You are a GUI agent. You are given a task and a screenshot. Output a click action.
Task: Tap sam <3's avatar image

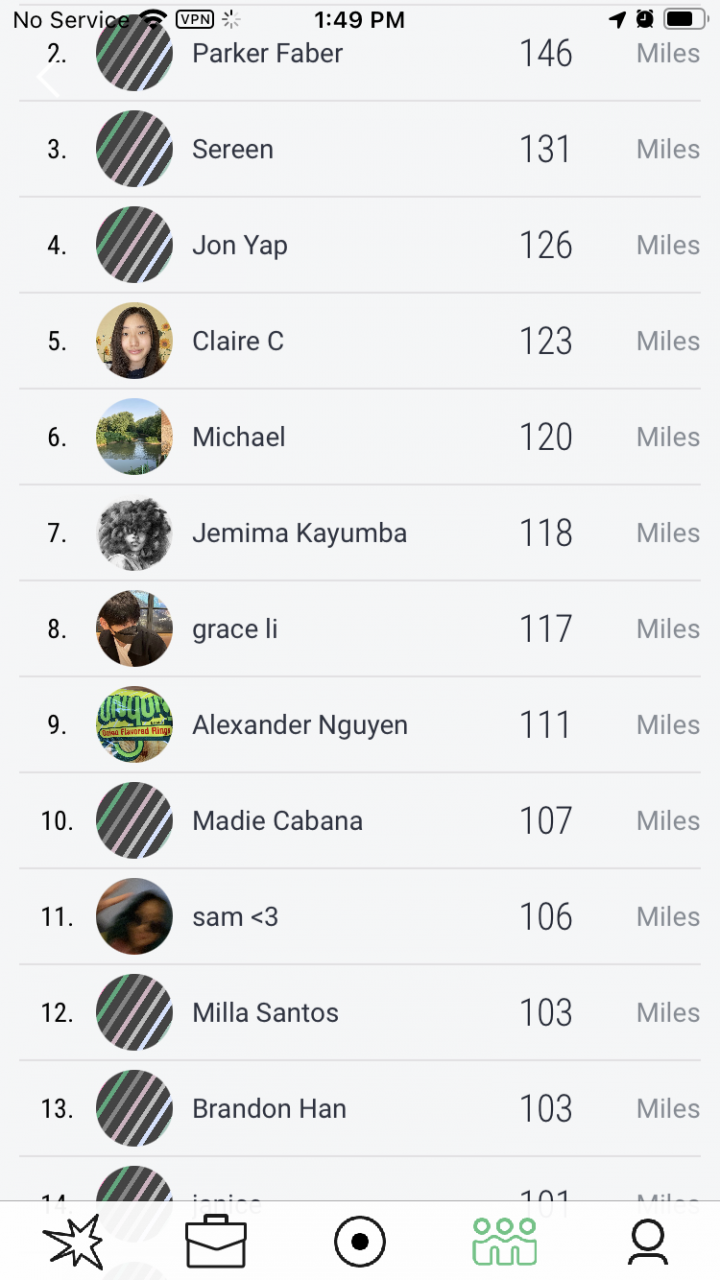click(x=134, y=917)
